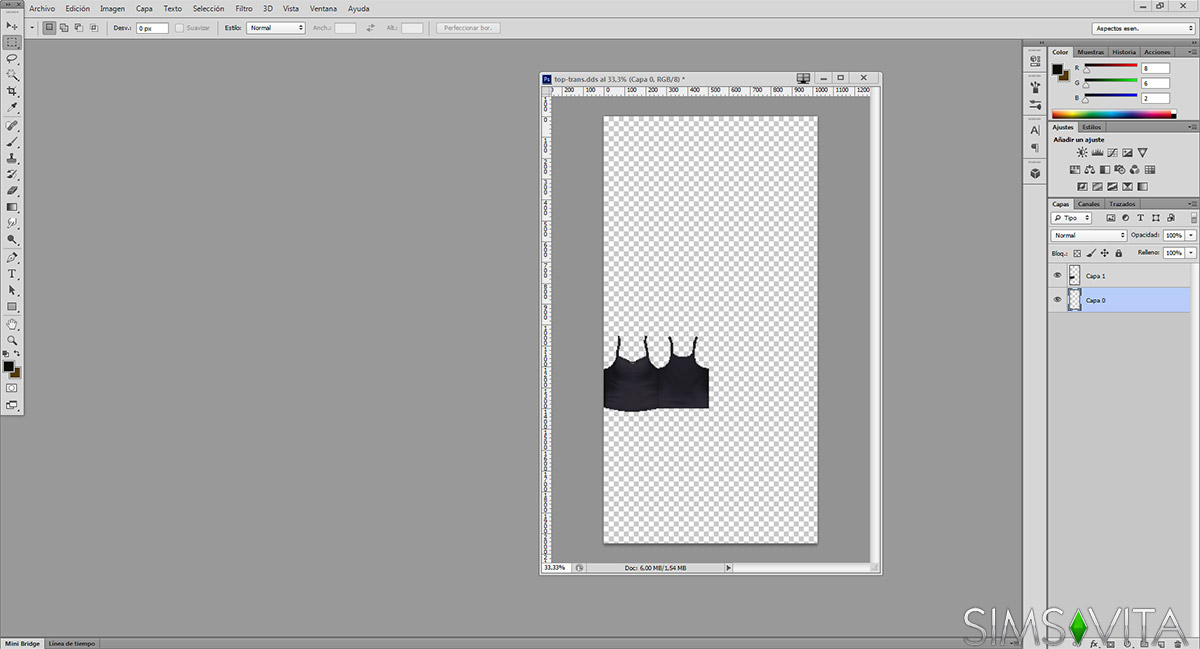Select the Rectangle shape tool
The image size is (1200, 649).
click(12, 306)
